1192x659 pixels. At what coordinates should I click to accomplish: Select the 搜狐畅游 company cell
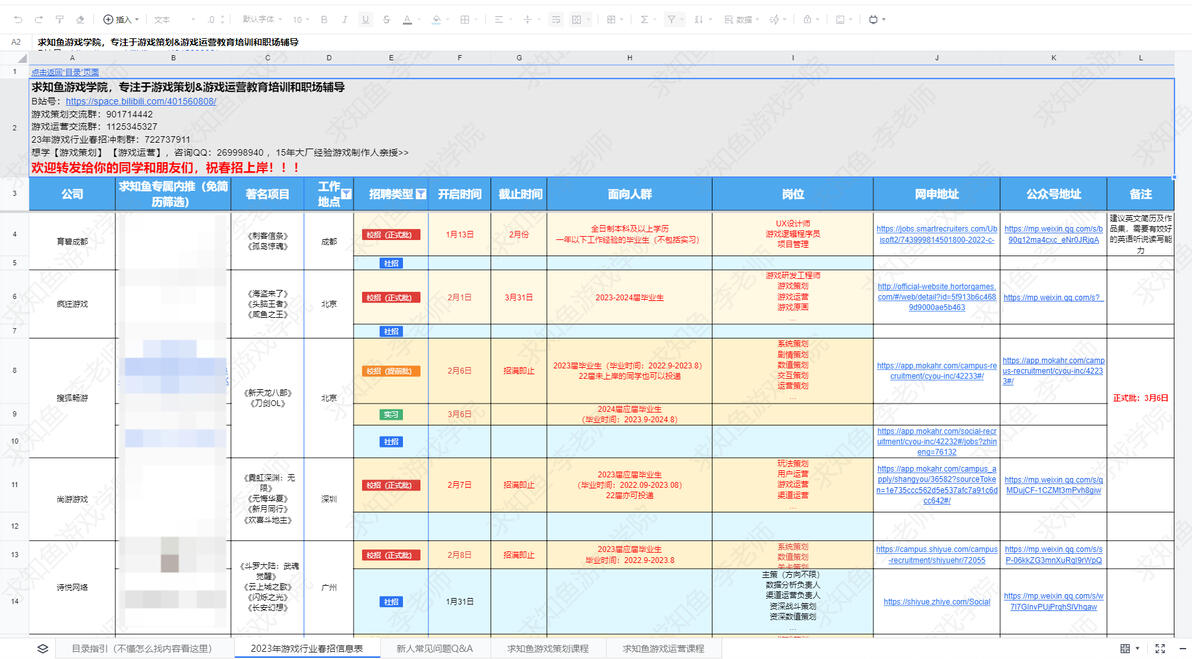[72, 398]
